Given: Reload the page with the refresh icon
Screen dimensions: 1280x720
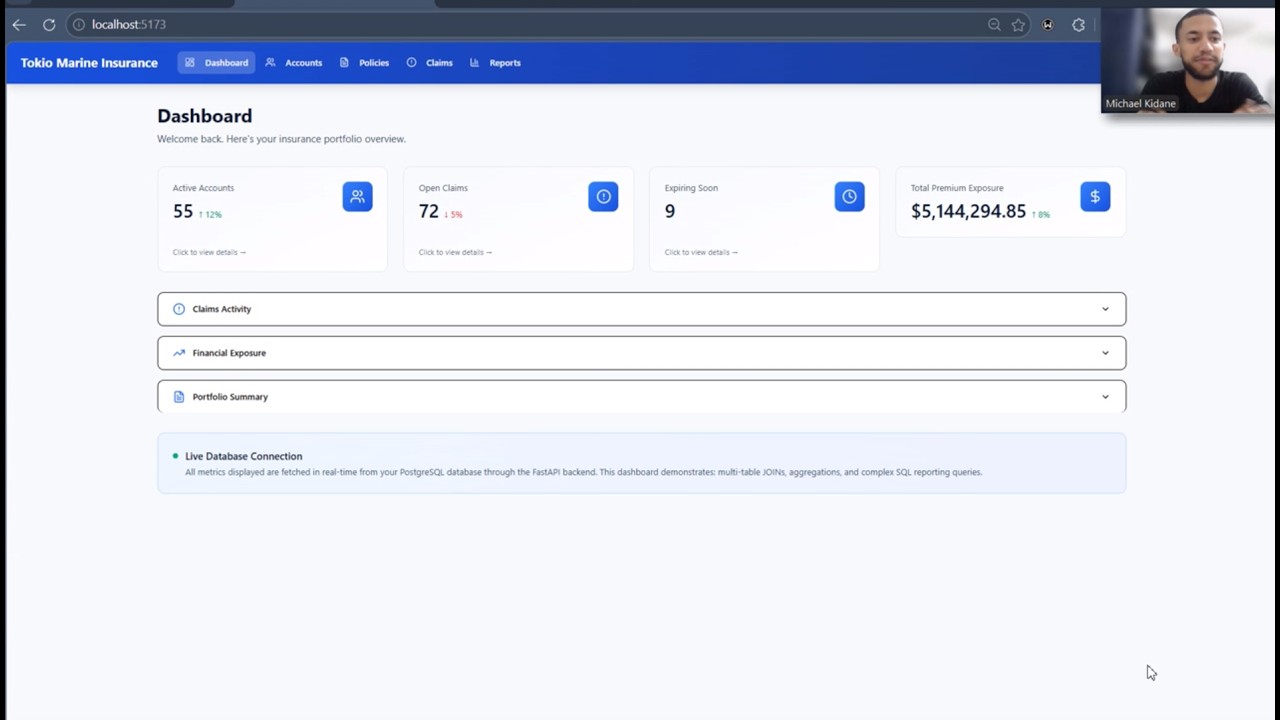Looking at the screenshot, I should coord(49,24).
